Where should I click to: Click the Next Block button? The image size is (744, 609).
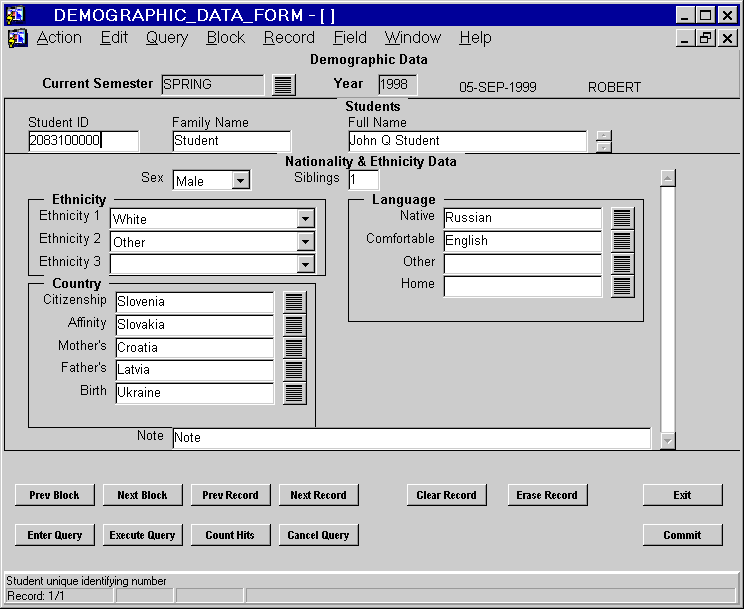[142, 495]
